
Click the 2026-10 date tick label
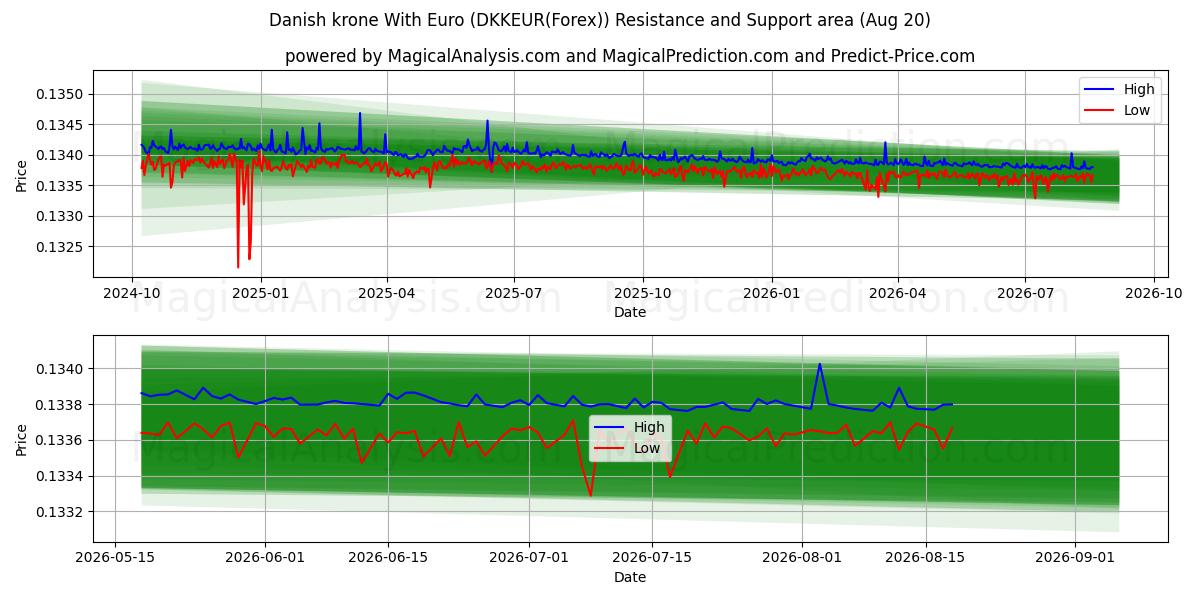tap(1154, 294)
